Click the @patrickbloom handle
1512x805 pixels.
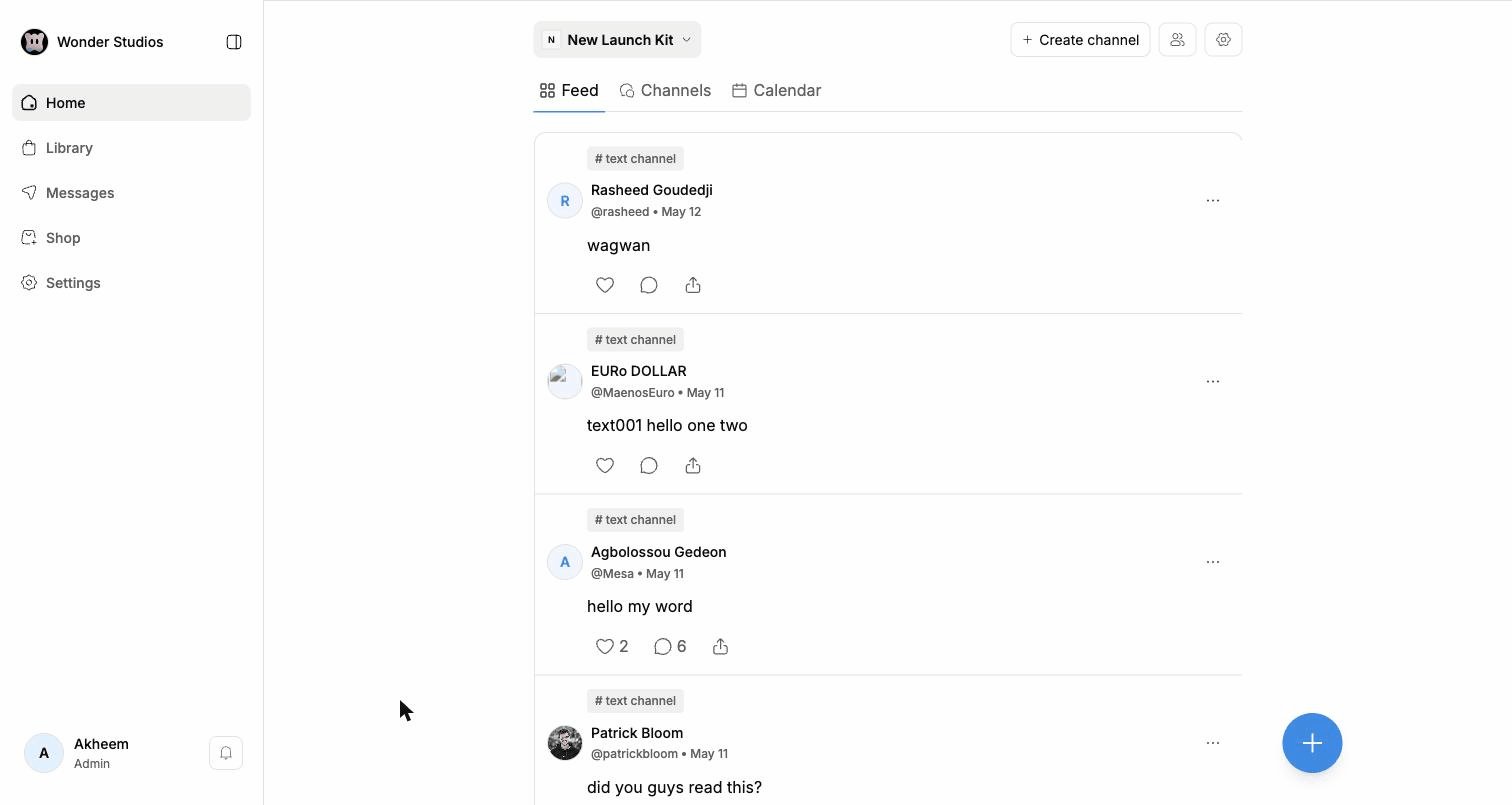point(635,754)
